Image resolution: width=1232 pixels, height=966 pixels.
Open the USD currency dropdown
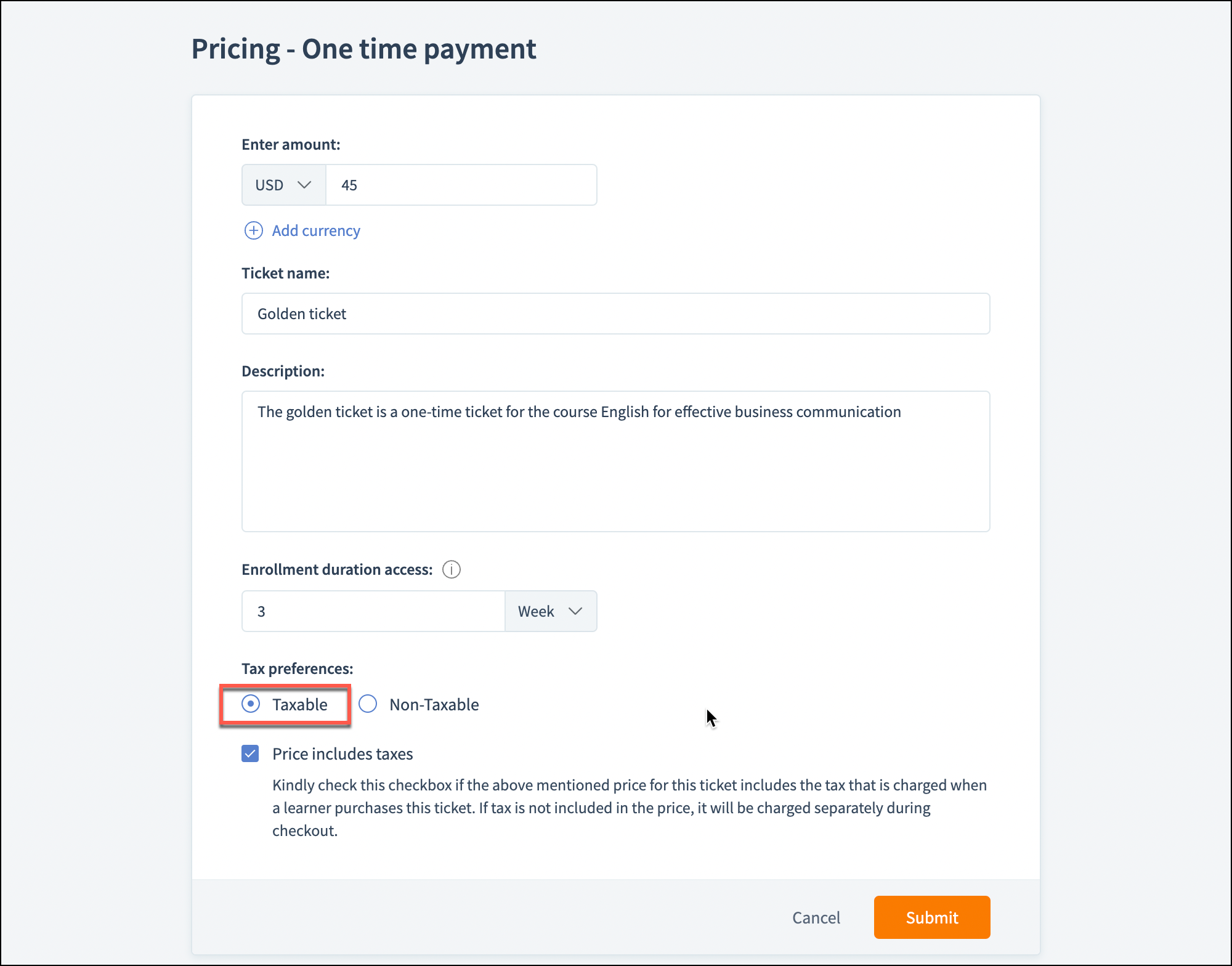tap(283, 185)
